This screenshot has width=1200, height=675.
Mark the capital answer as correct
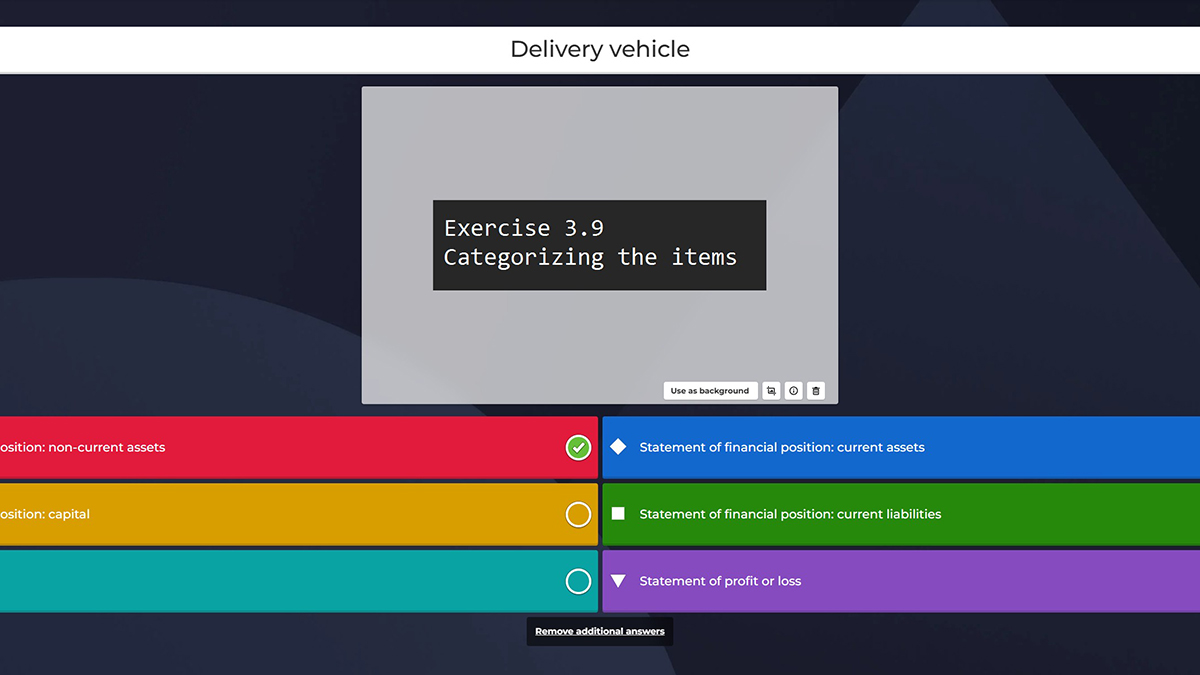coord(579,514)
